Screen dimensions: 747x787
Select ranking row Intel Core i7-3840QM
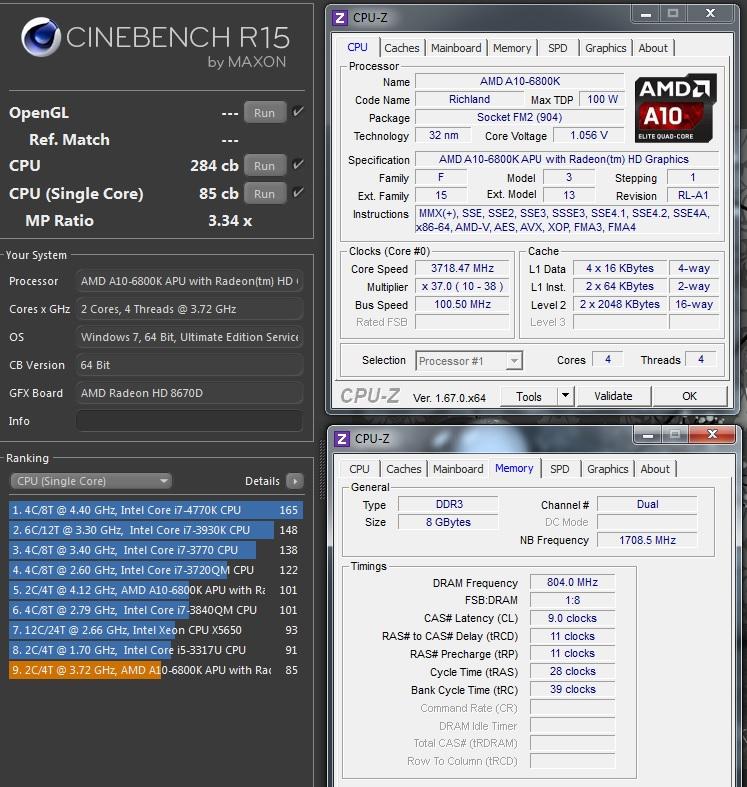[x=156, y=610]
